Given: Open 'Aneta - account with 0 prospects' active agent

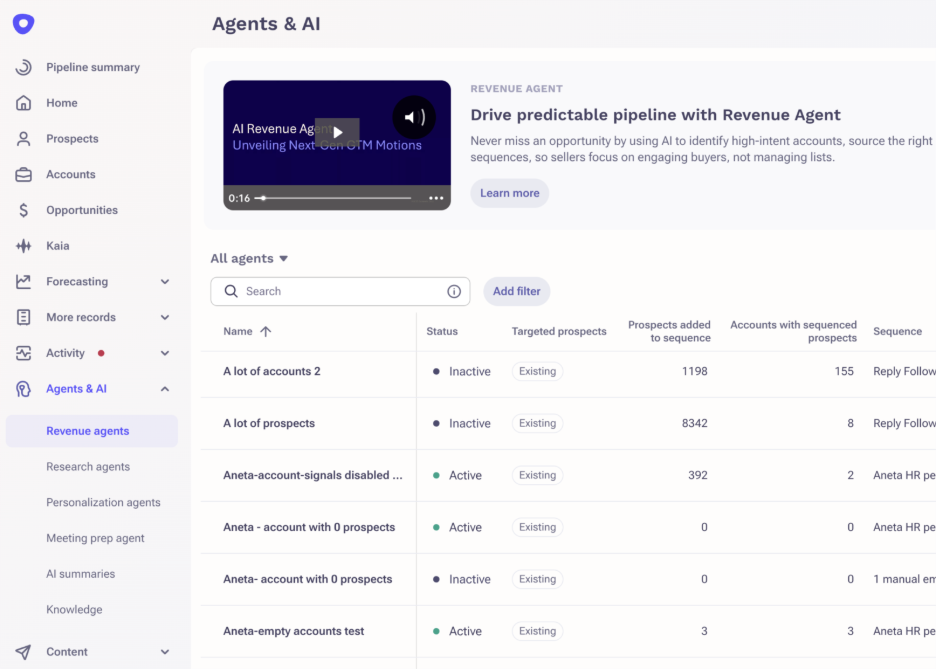Looking at the screenshot, I should (x=309, y=527).
